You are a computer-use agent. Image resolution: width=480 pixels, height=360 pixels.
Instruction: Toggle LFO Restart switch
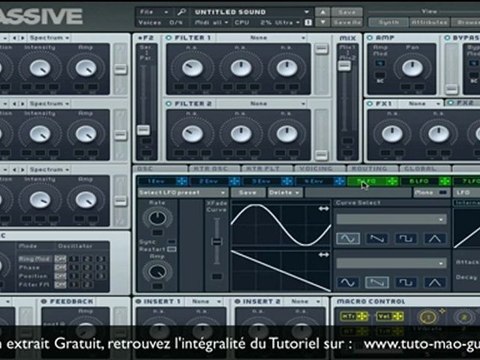tap(172, 249)
